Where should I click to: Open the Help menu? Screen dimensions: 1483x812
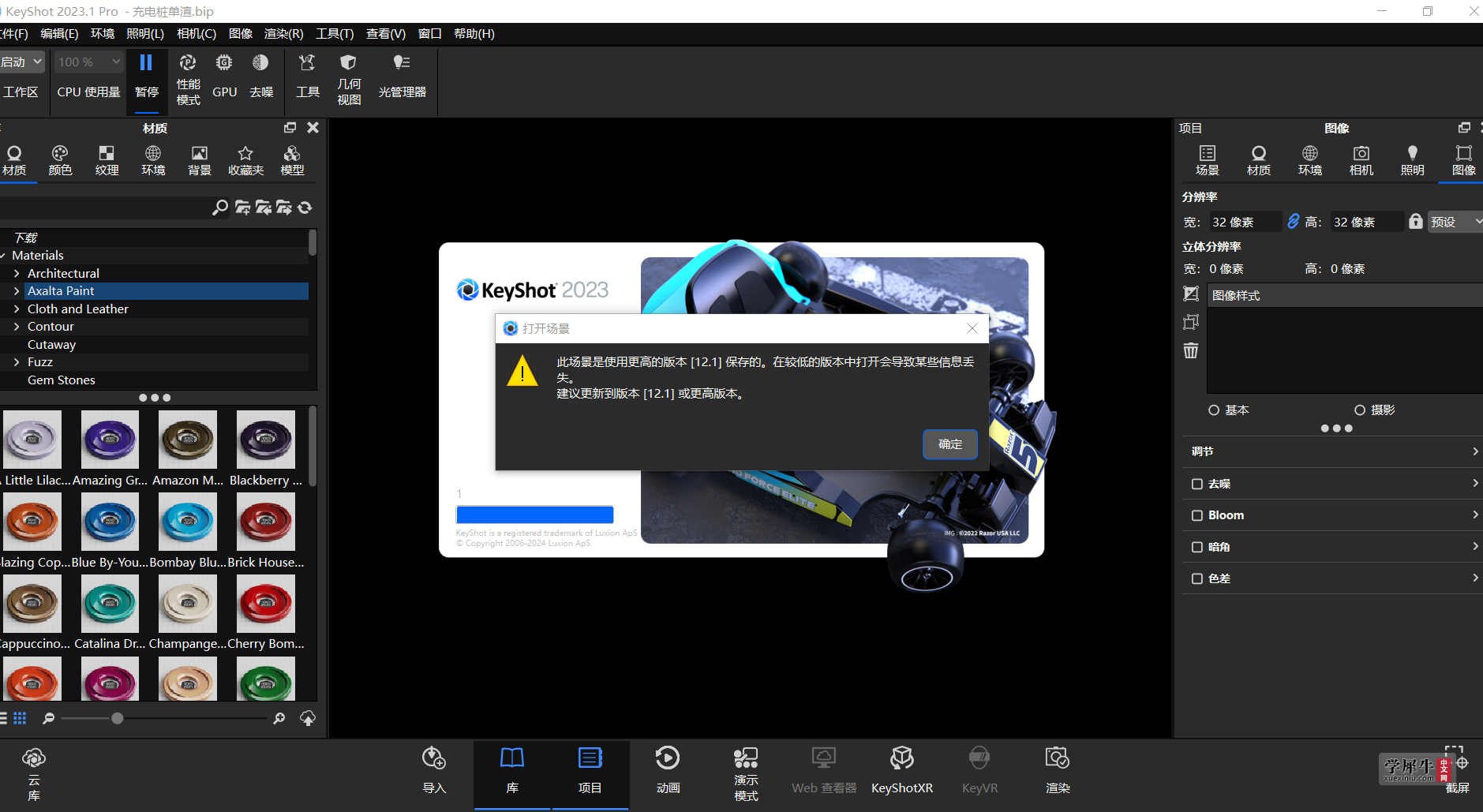[x=474, y=34]
